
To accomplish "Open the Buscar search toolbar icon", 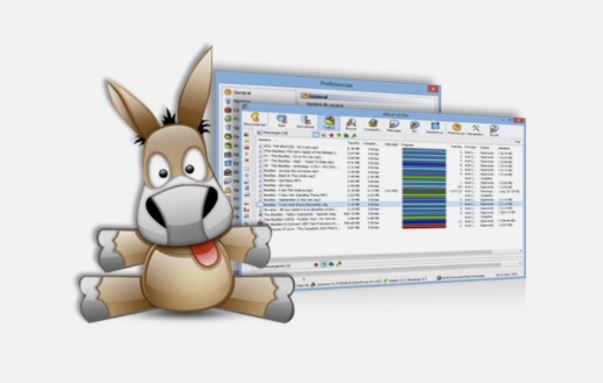I will (351, 124).
